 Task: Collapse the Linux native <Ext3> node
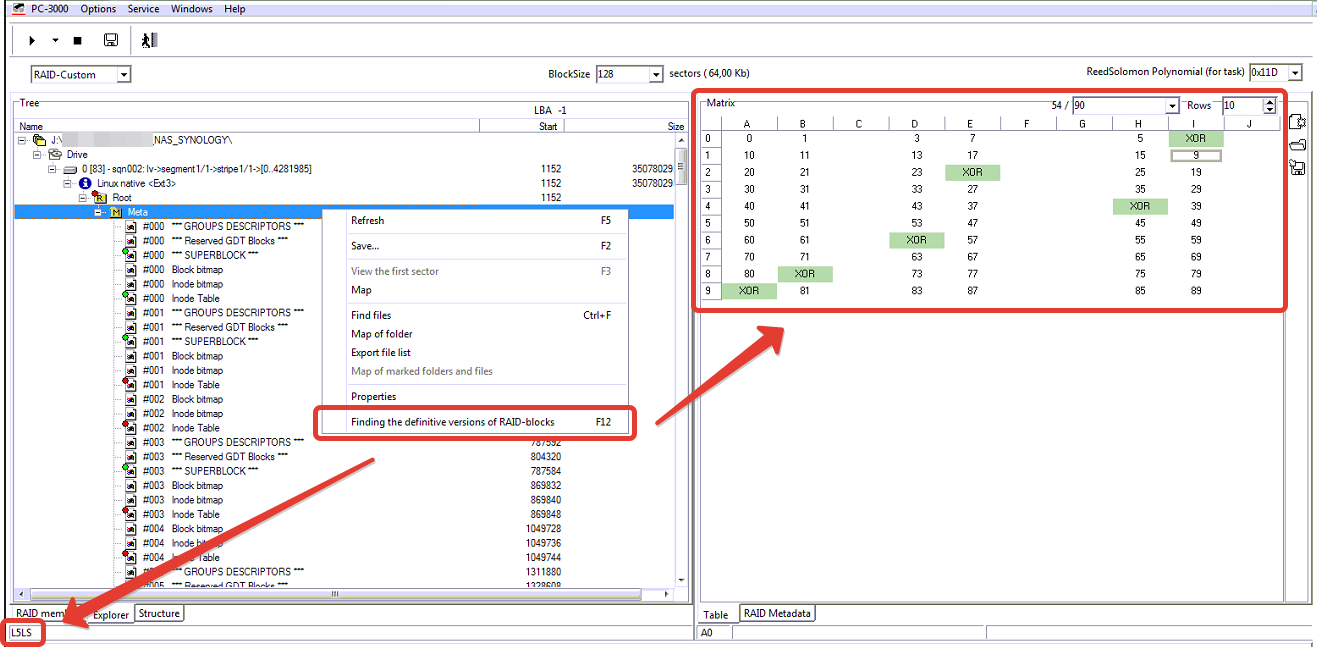click(68, 184)
